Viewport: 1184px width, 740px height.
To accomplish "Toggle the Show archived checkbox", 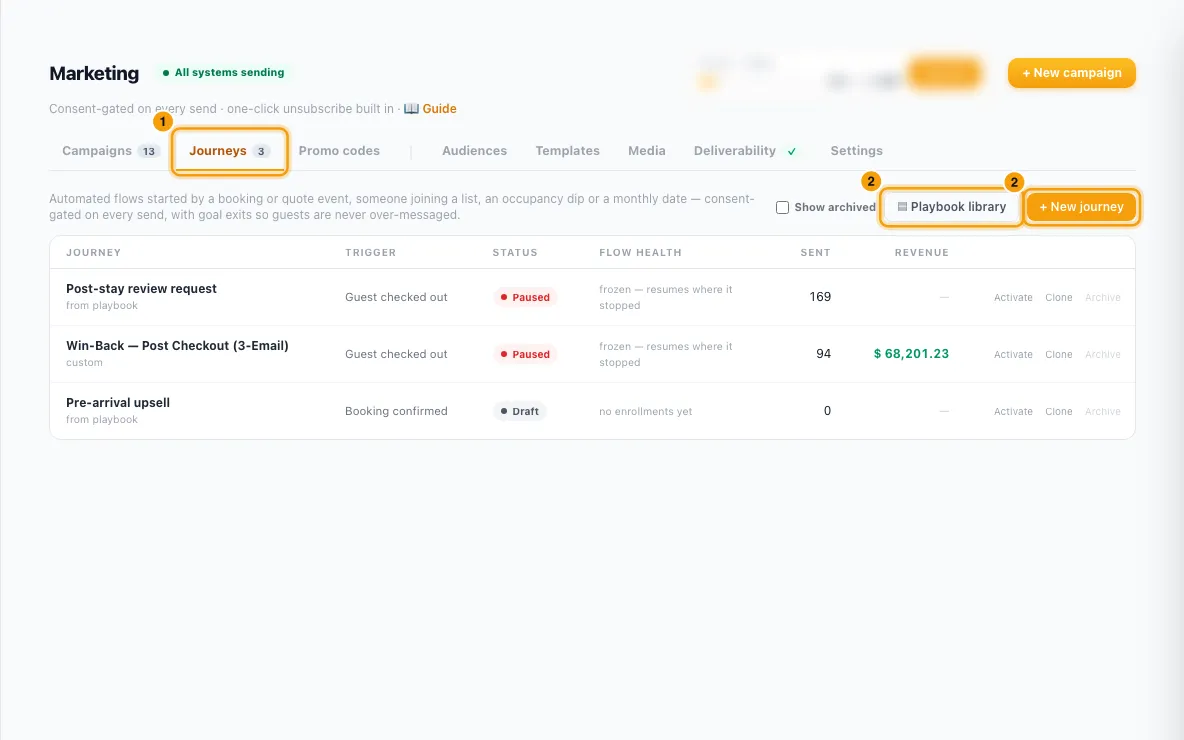I will point(782,207).
